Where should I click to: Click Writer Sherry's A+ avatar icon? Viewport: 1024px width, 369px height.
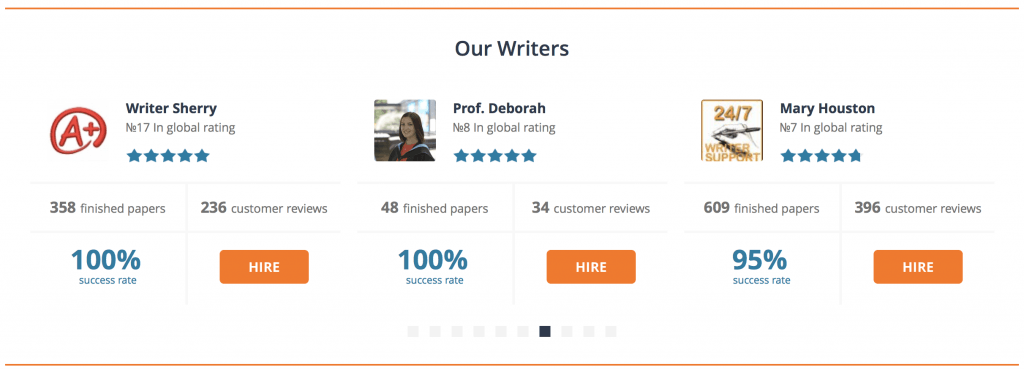coord(78,130)
